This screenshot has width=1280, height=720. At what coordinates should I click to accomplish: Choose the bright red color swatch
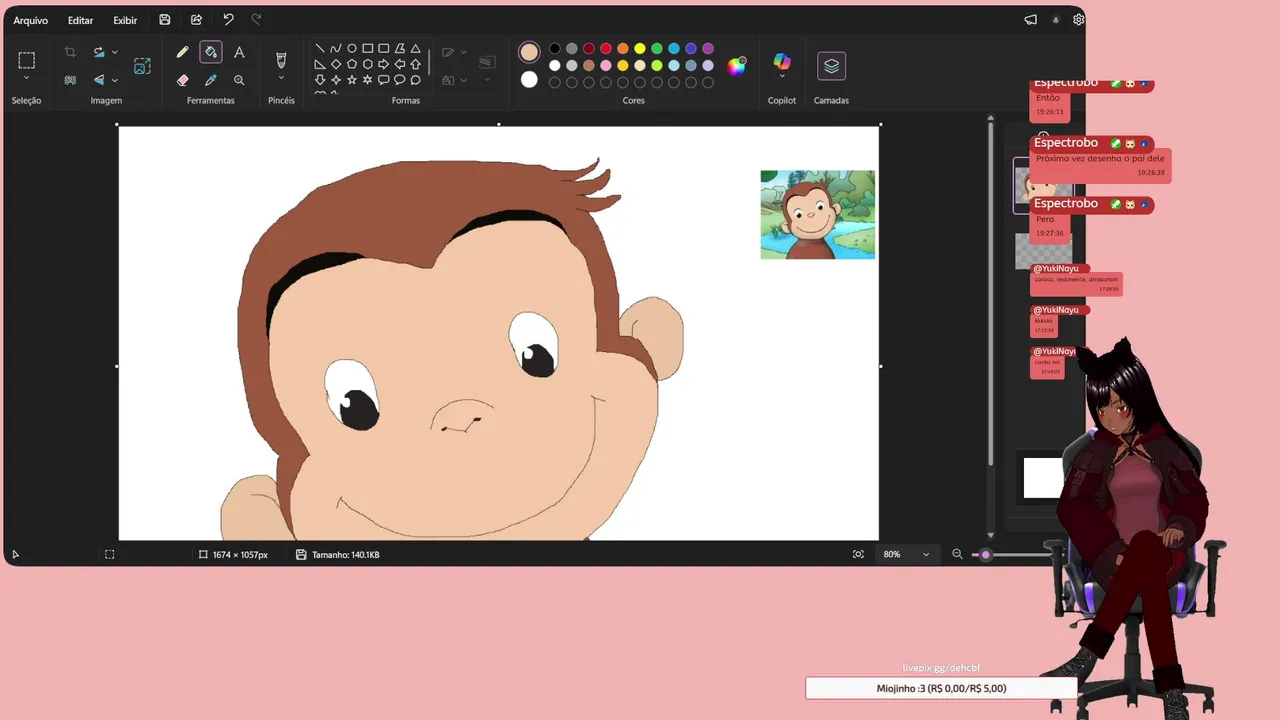[x=606, y=48]
